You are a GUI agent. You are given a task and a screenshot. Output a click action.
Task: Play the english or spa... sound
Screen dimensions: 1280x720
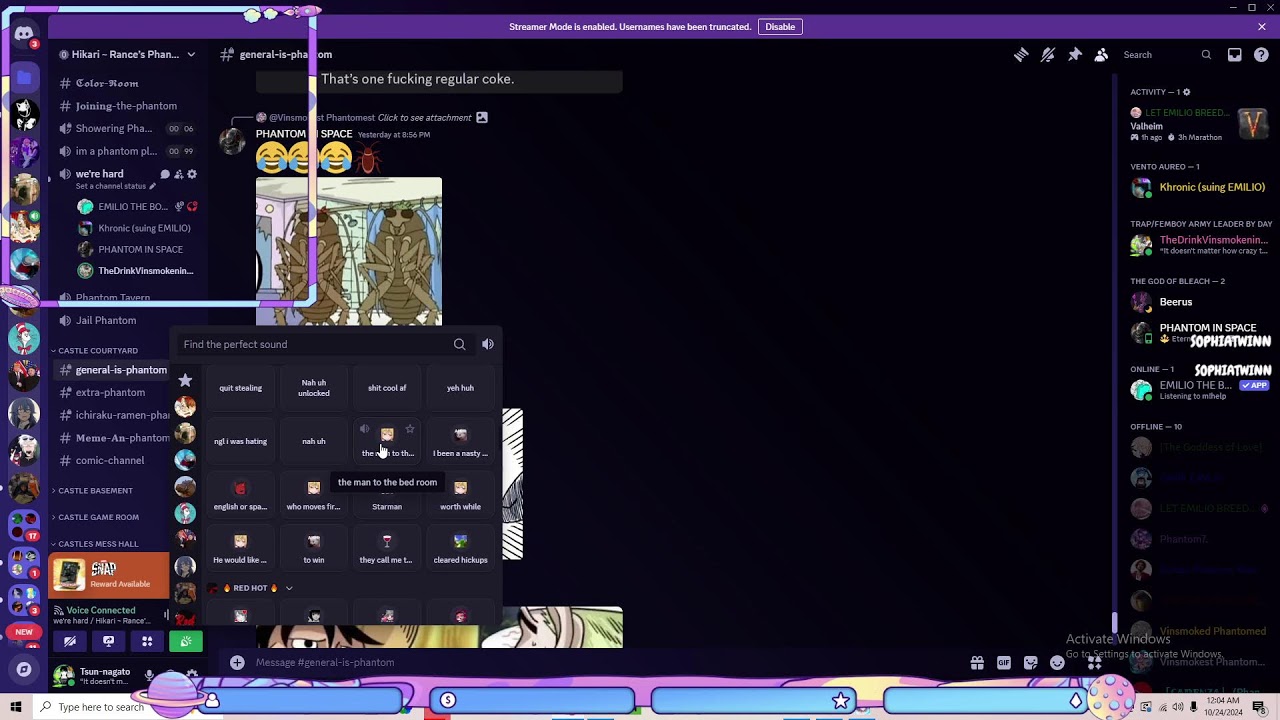[240, 495]
